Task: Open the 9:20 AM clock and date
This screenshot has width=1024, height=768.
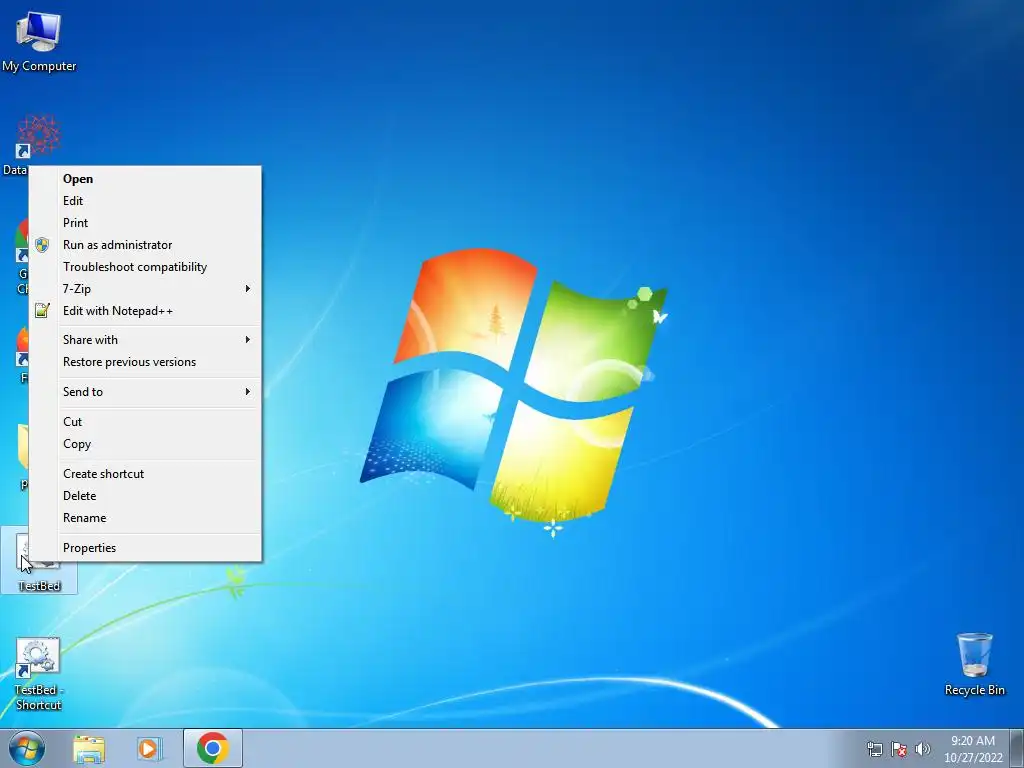Action: tap(973, 749)
